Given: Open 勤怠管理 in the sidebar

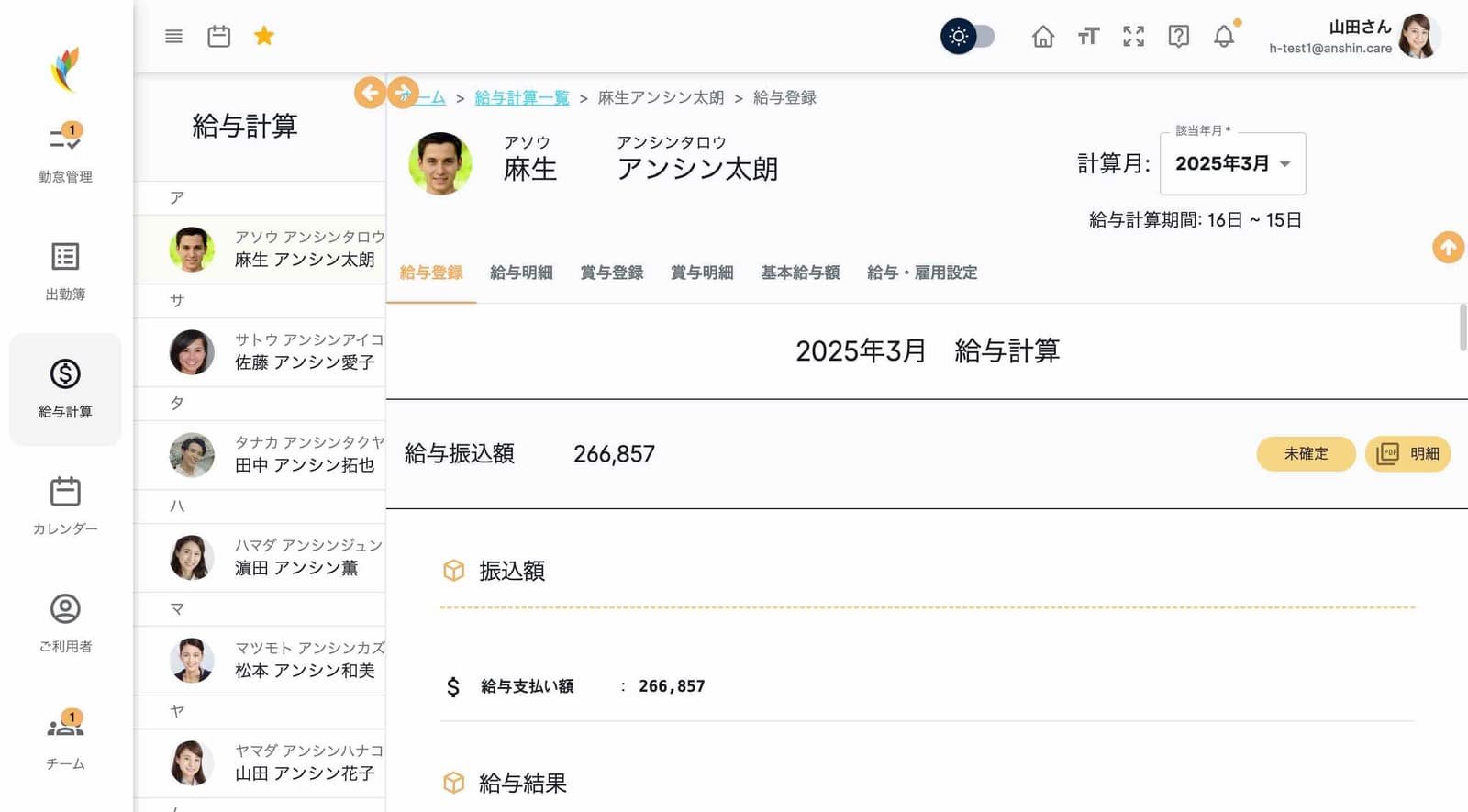Looking at the screenshot, I should 65,153.
